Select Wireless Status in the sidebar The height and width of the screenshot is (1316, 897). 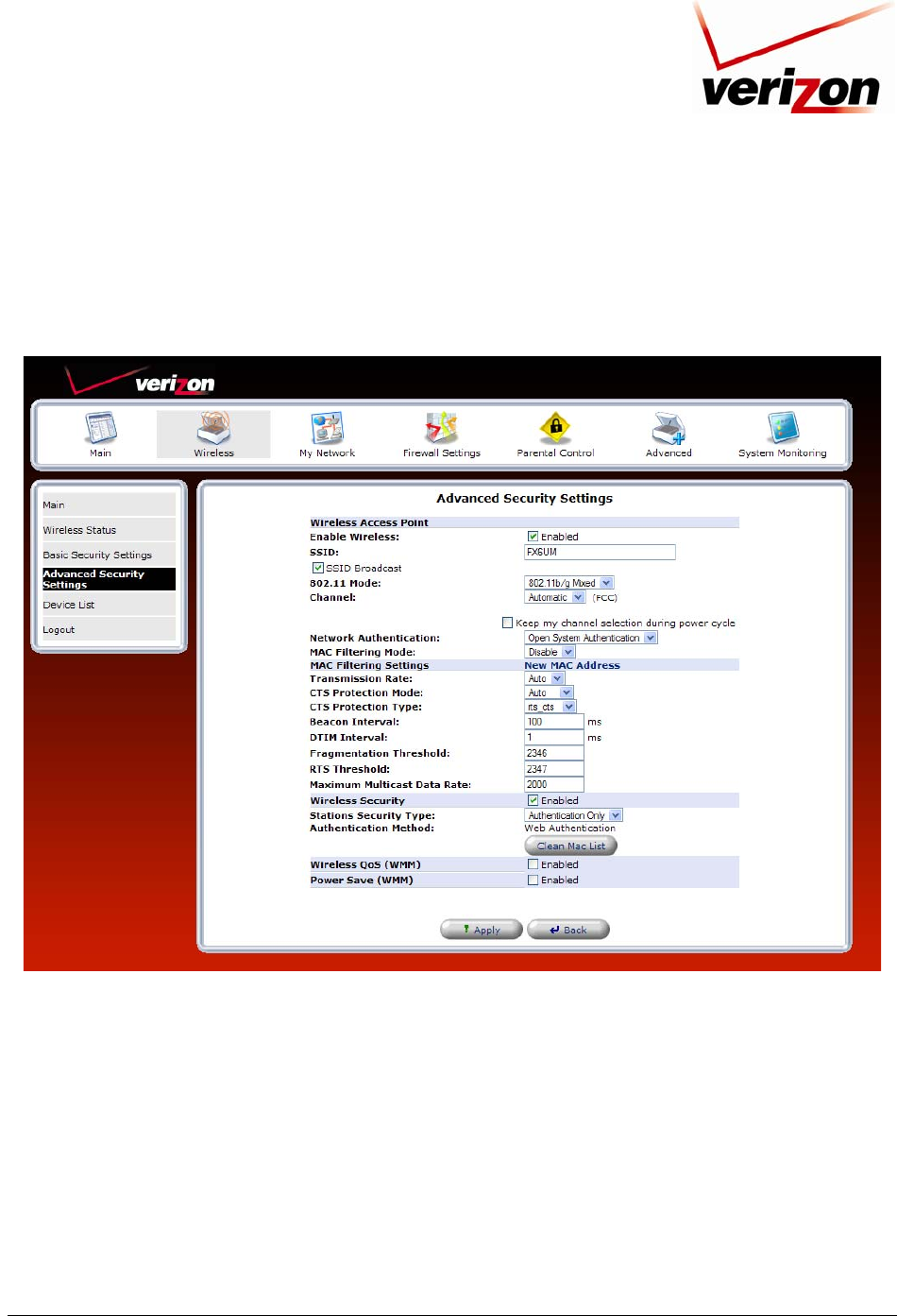coord(109,530)
